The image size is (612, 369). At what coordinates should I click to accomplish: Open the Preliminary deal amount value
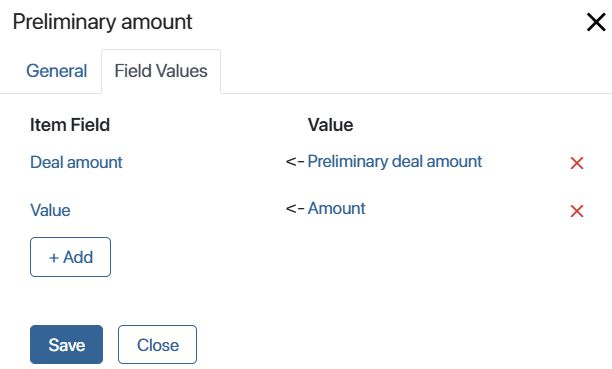[395, 162]
